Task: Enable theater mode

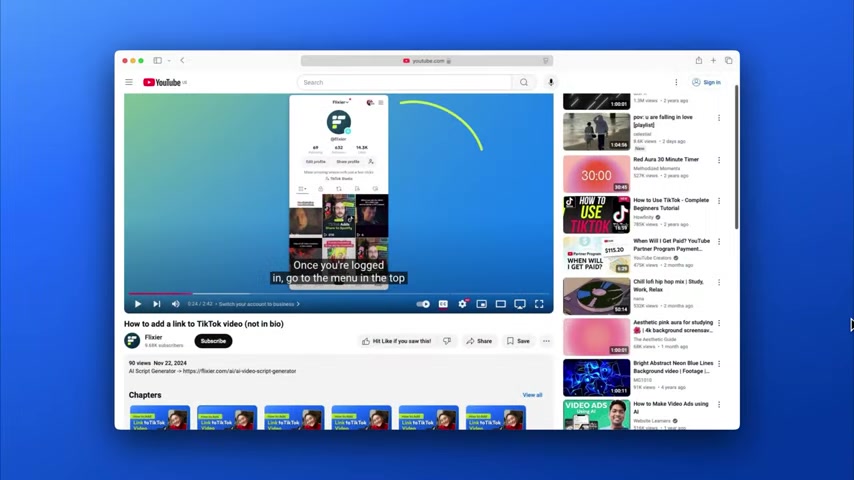Action: point(501,304)
